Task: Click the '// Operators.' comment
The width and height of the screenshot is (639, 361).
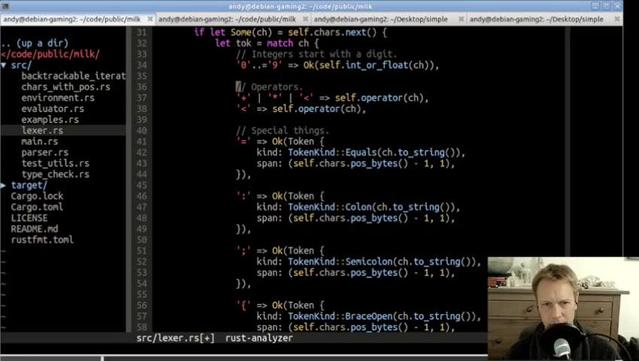Action: 269,87
